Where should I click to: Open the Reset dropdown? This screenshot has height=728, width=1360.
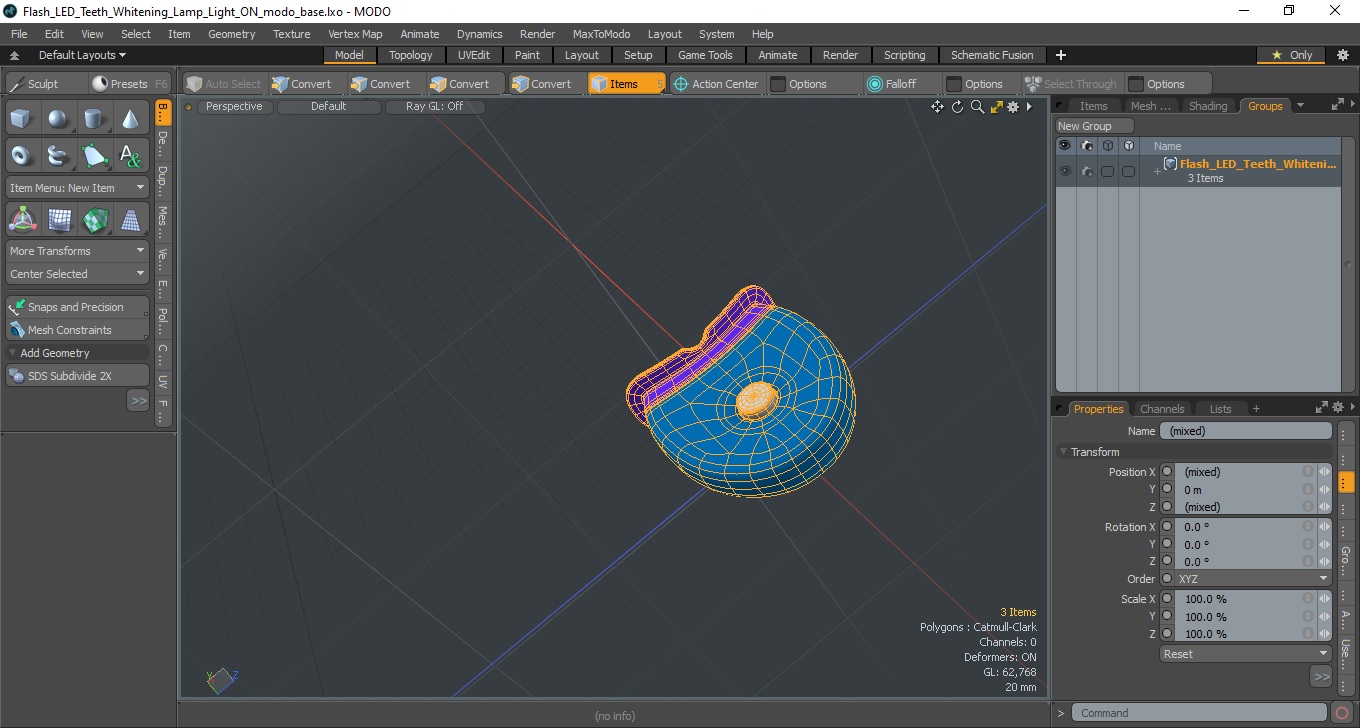tap(1245, 654)
